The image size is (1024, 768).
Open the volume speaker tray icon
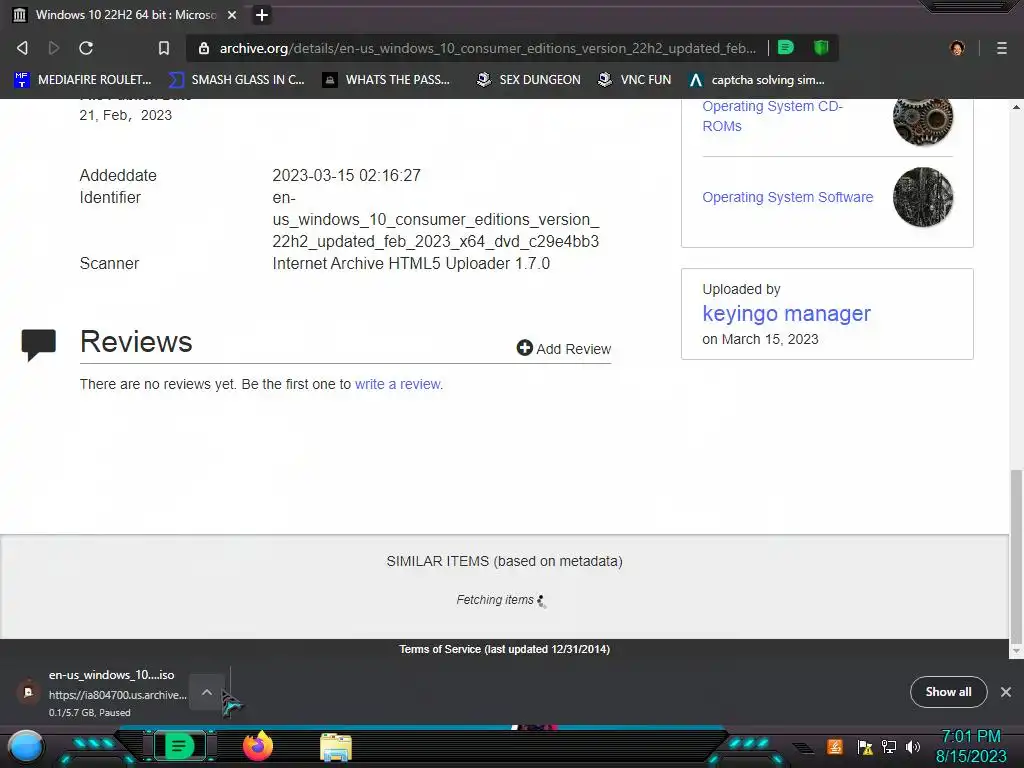(912, 746)
